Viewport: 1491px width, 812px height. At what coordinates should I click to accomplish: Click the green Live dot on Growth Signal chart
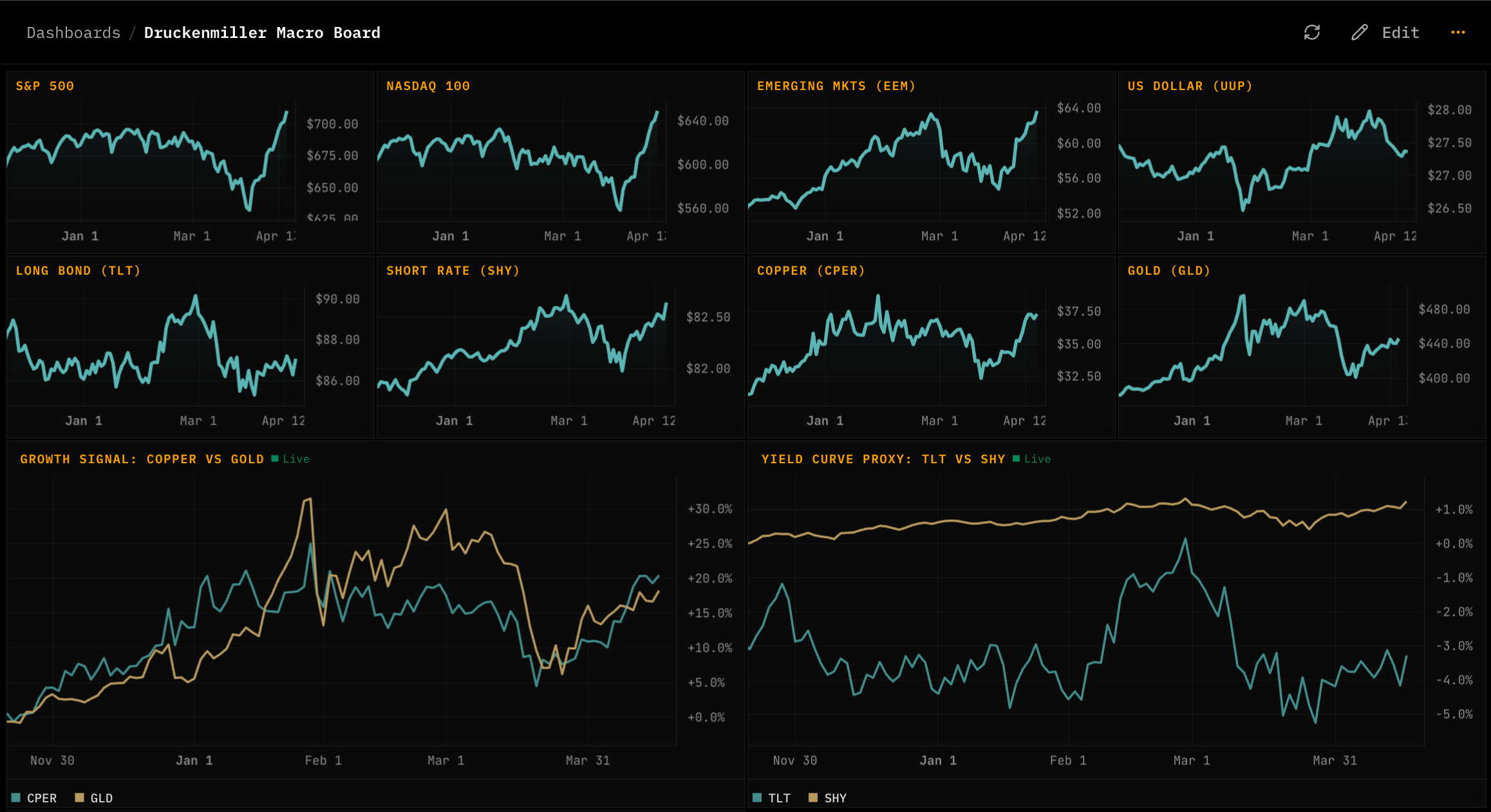click(276, 459)
